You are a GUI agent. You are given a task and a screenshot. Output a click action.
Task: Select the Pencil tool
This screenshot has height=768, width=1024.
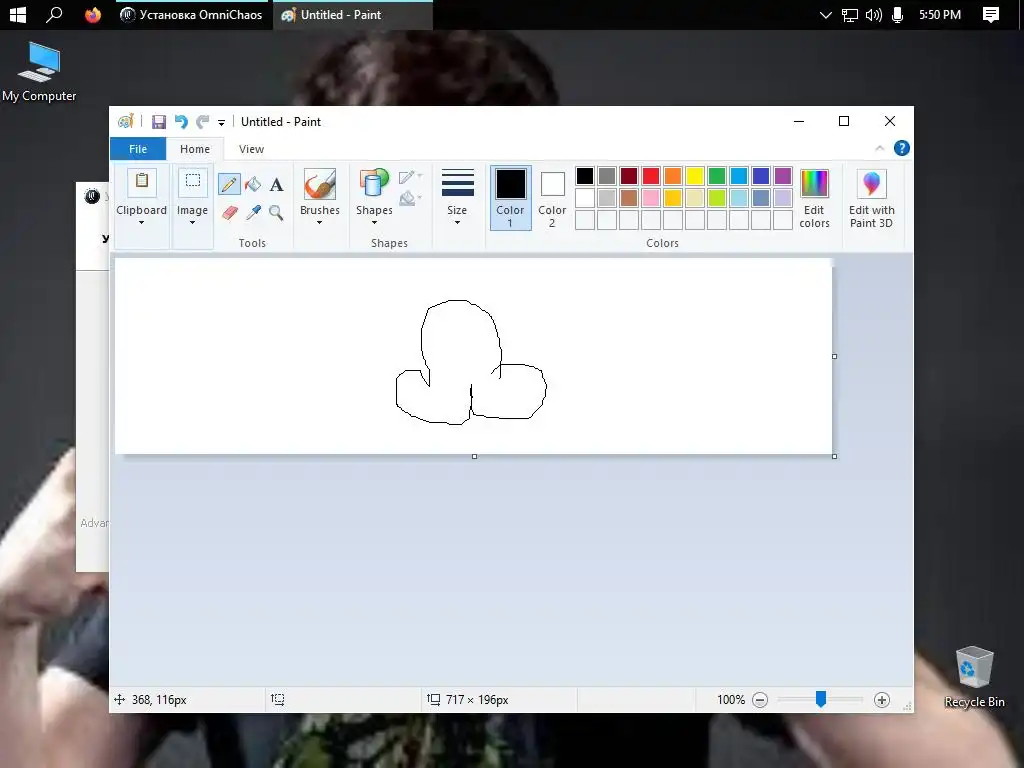click(229, 184)
